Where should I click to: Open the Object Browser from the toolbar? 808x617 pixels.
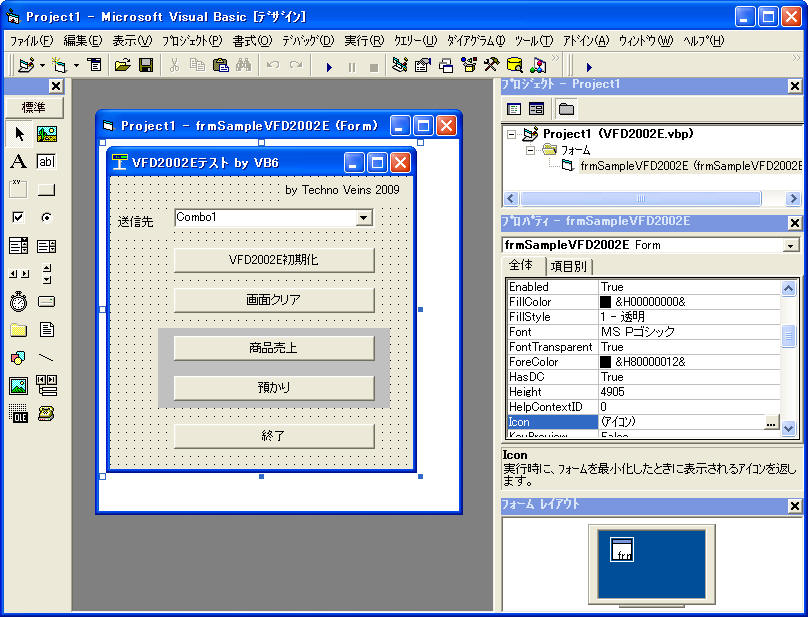pos(469,65)
